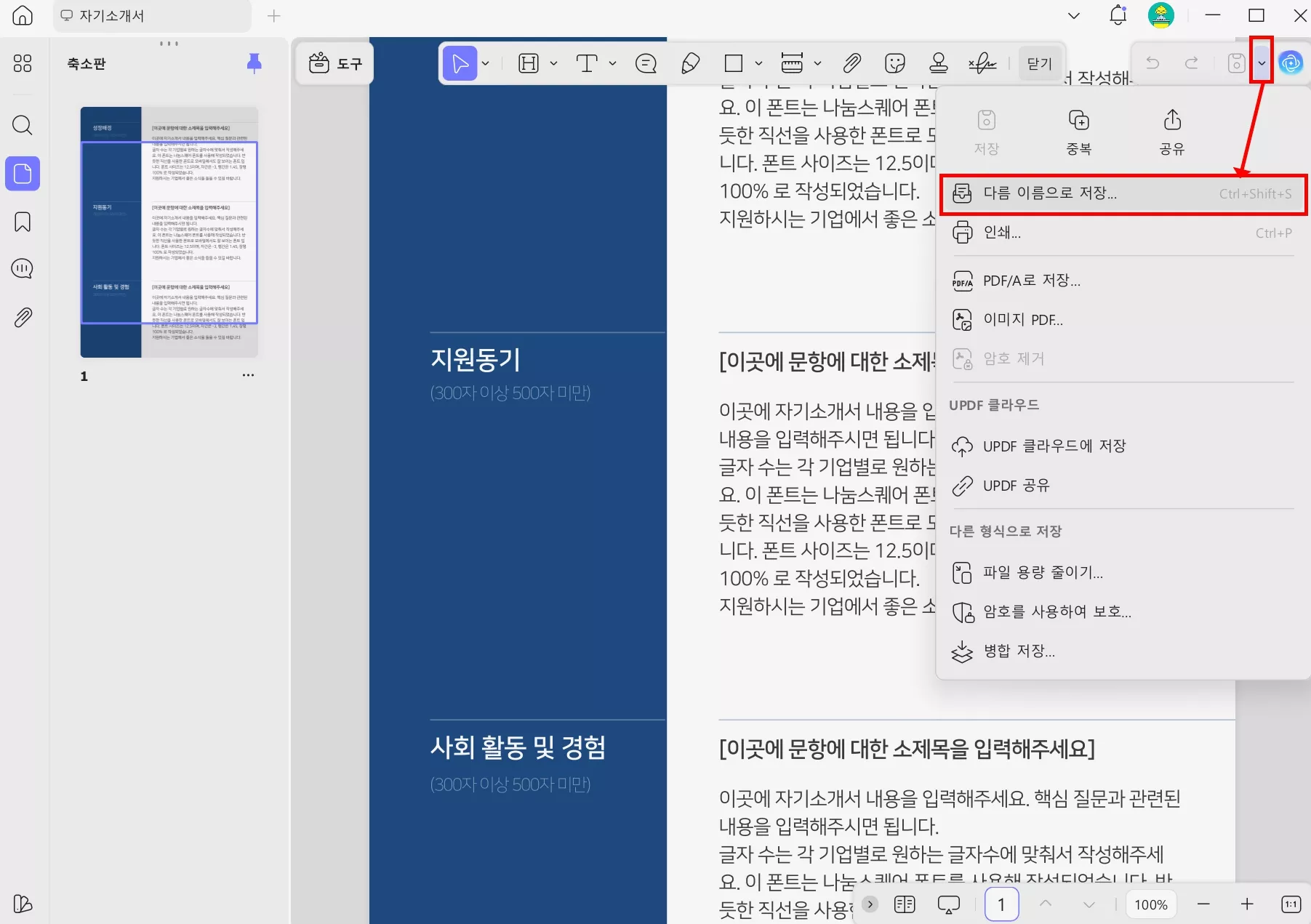Image resolution: width=1311 pixels, height=924 pixels.
Task: Toggle the pin on the thumbnail panel
Action: pyautogui.click(x=254, y=63)
